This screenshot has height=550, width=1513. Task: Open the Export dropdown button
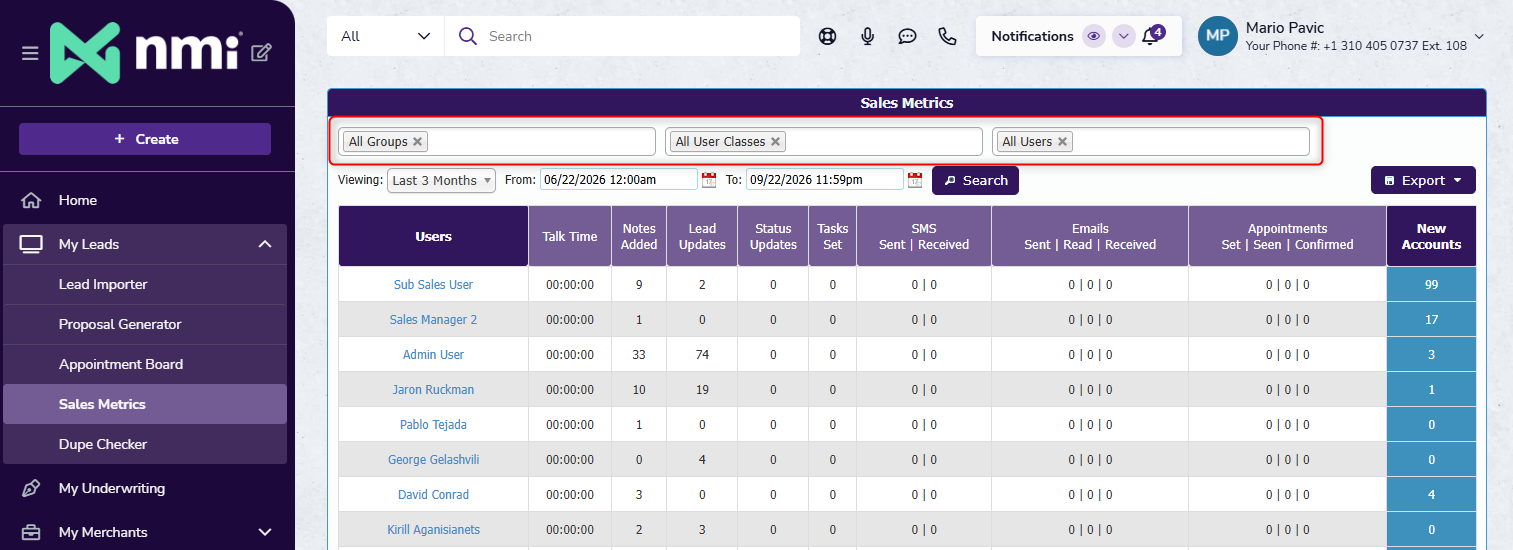1423,180
